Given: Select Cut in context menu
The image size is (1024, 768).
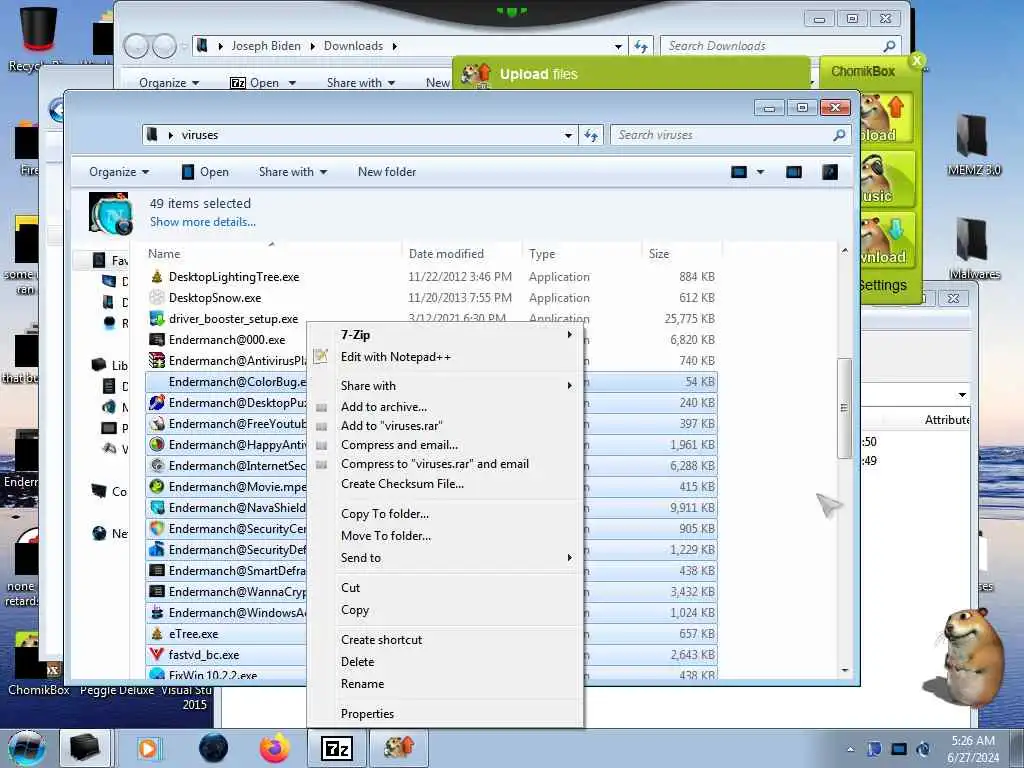Looking at the screenshot, I should pos(444,588).
